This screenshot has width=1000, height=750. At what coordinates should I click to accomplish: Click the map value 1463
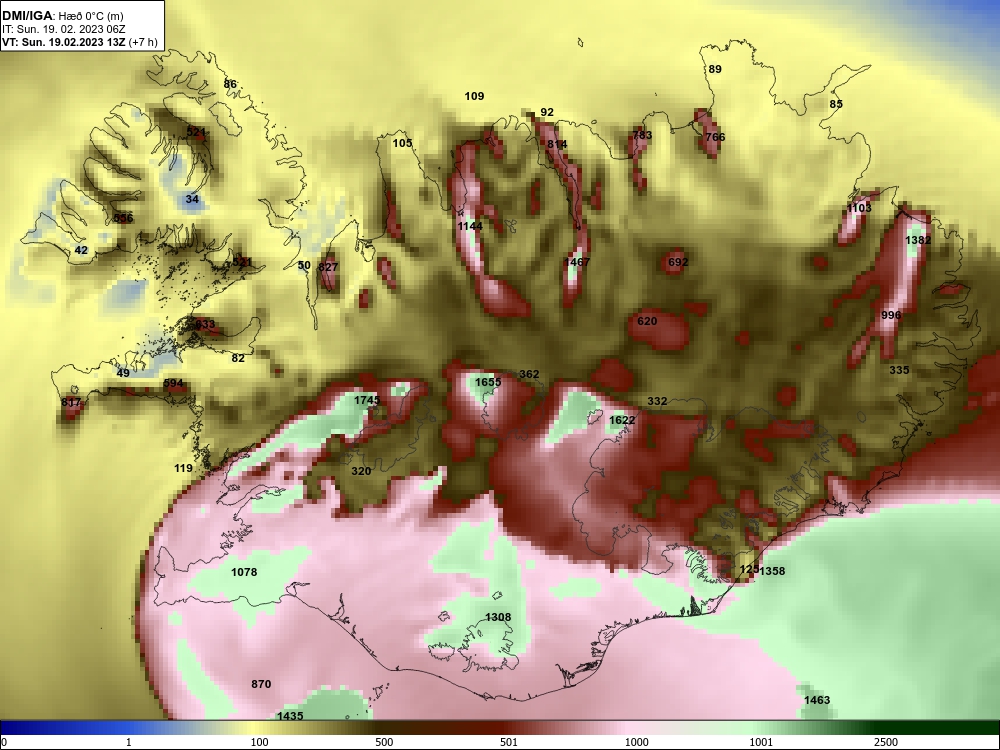coord(817,700)
